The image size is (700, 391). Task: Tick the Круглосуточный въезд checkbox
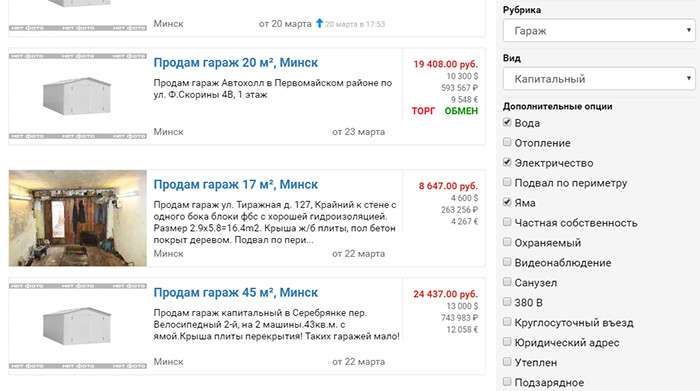pos(507,322)
